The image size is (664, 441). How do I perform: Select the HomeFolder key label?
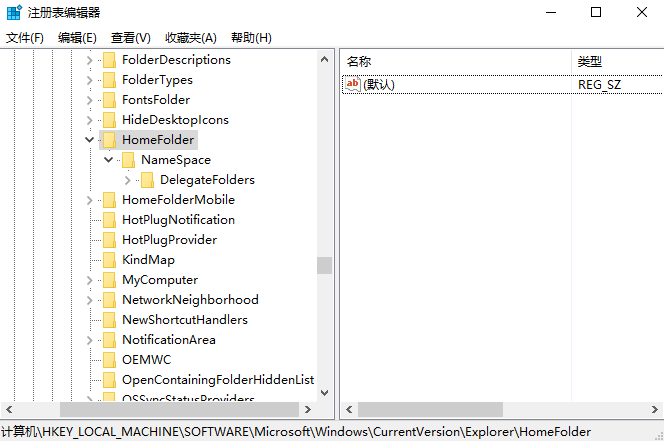click(158, 139)
